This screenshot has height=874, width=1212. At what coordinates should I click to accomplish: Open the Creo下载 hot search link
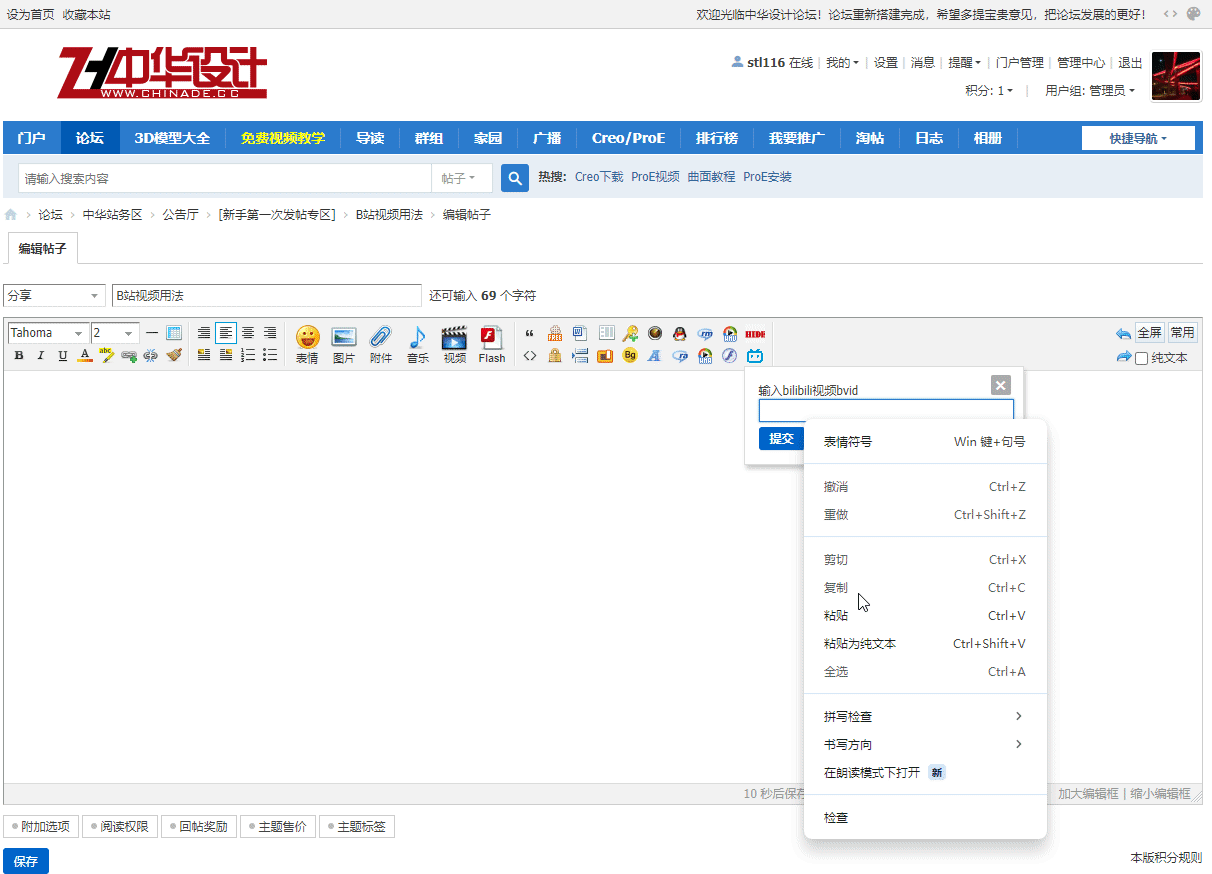(x=599, y=177)
